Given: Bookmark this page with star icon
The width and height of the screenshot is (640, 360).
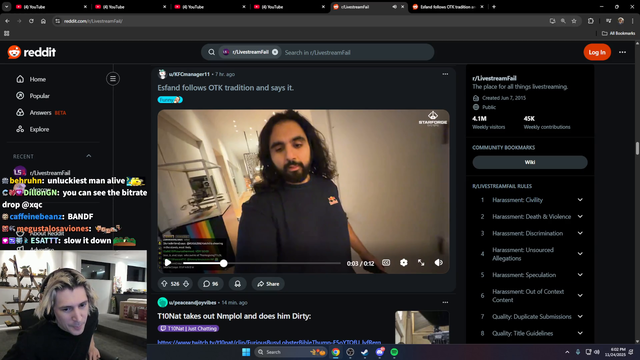Looking at the screenshot, I should (574, 21).
